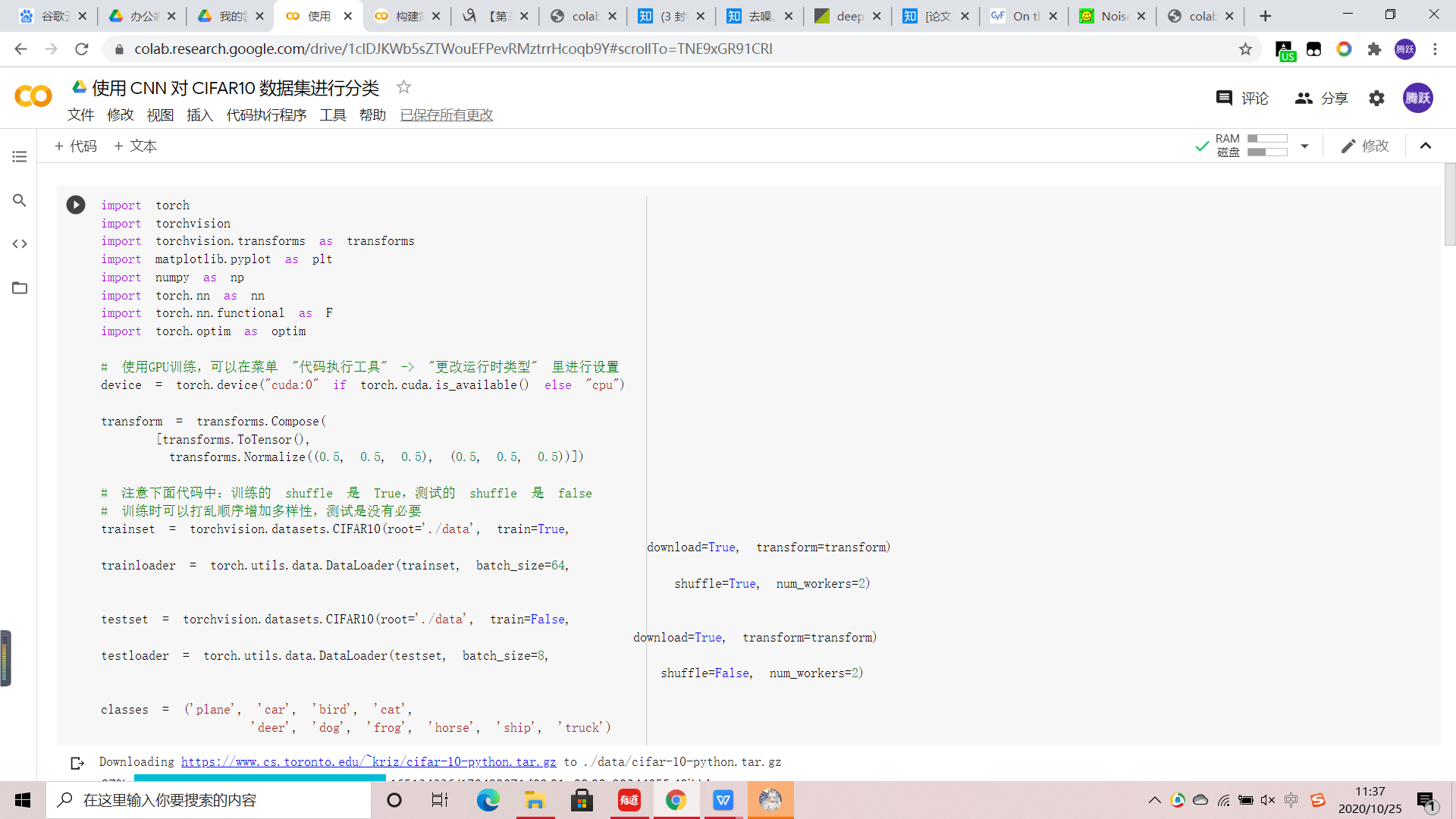Star this notebook next to title
This screenshot has width=1456, height=819.
(403, 88)
